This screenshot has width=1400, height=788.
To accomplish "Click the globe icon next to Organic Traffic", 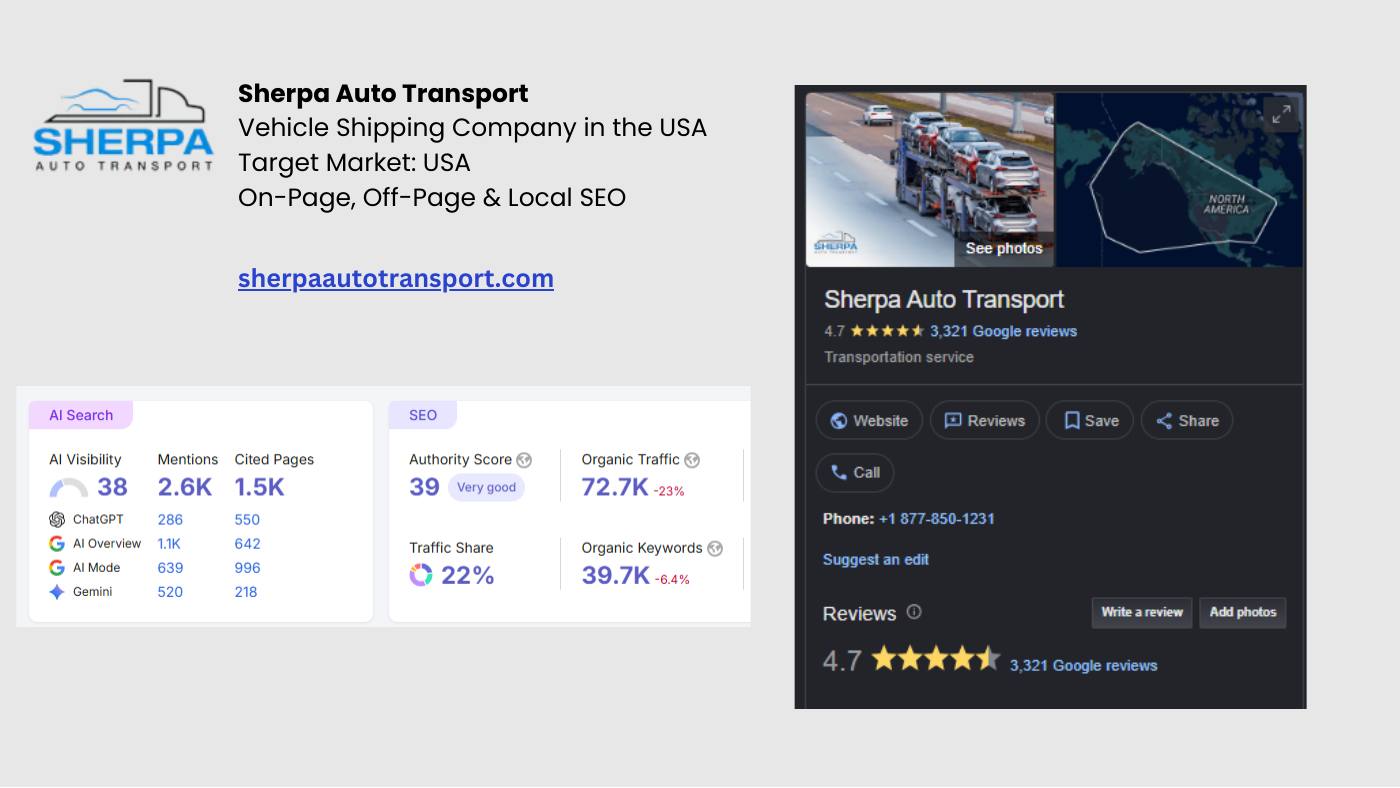I will pyautogui.click(x=692, y=460).
